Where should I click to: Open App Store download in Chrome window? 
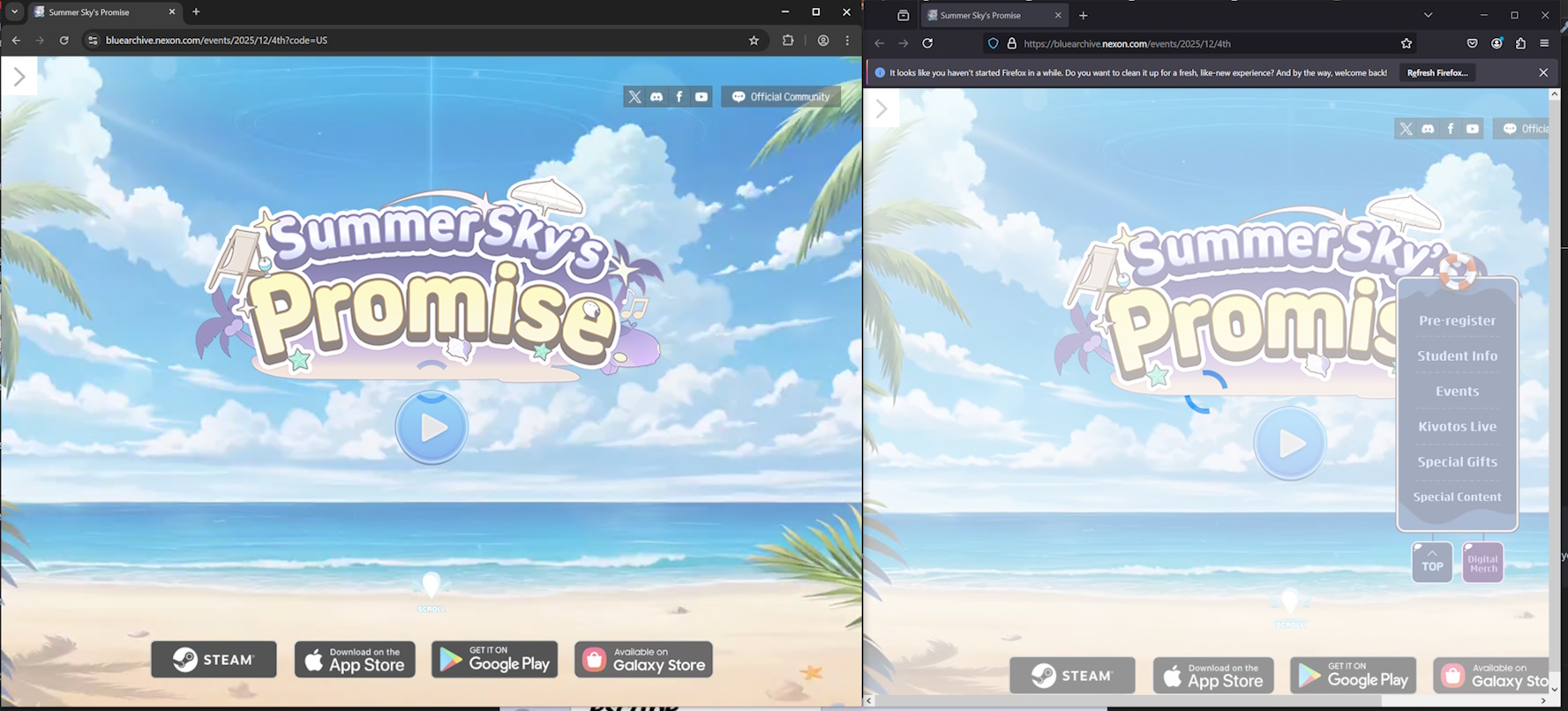(x=355, y=659)
